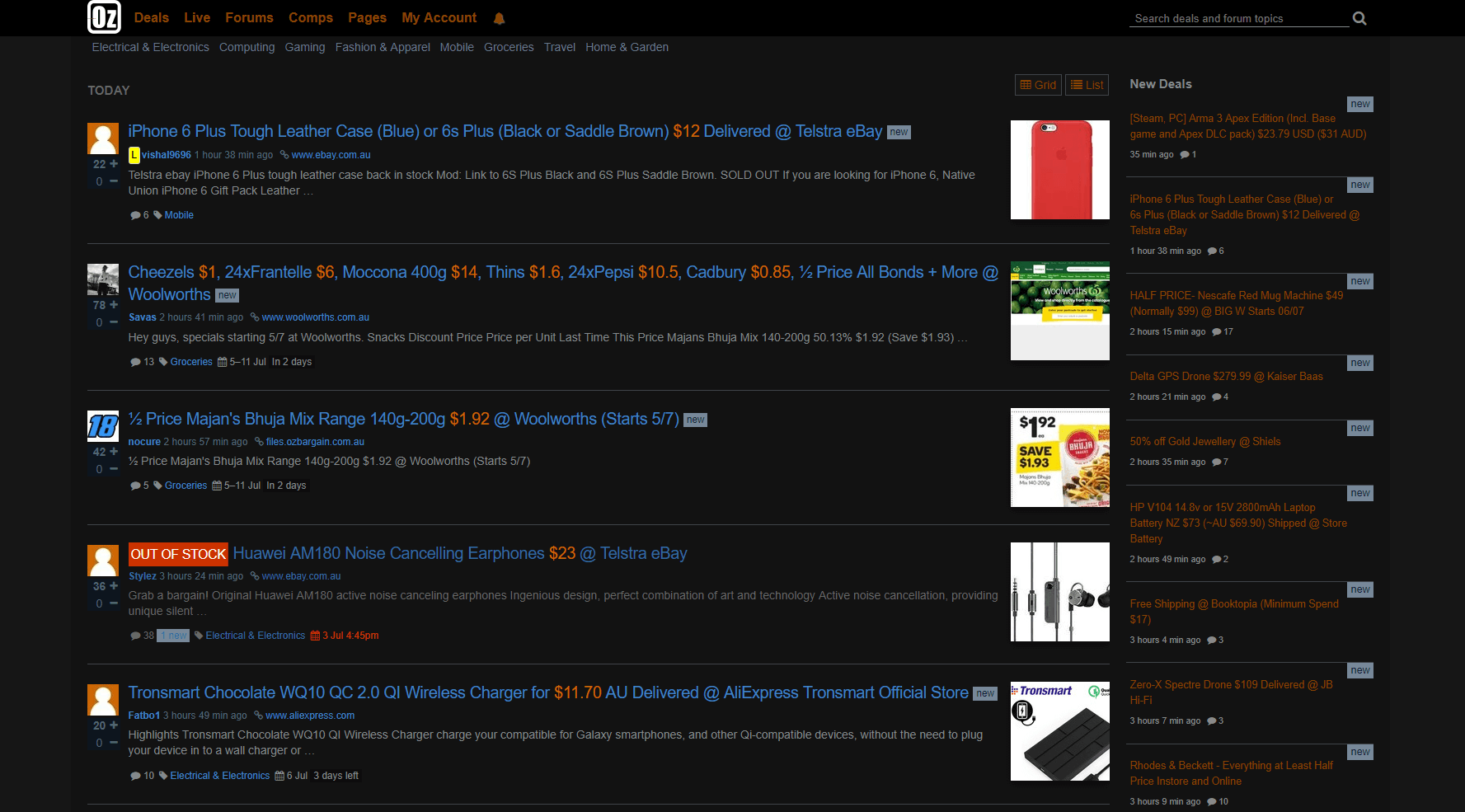Open the Deals menu
Viewport: 1465px width, 812px height.
tap(151, 17)
